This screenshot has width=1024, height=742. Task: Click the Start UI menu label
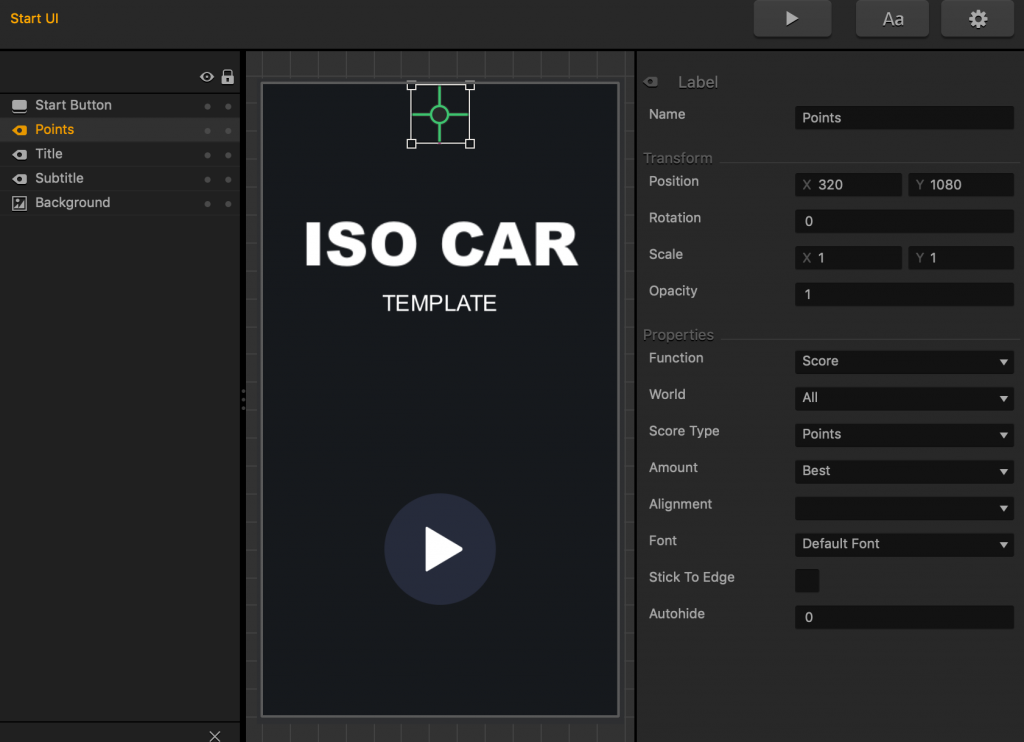click(x=33, y=17)
